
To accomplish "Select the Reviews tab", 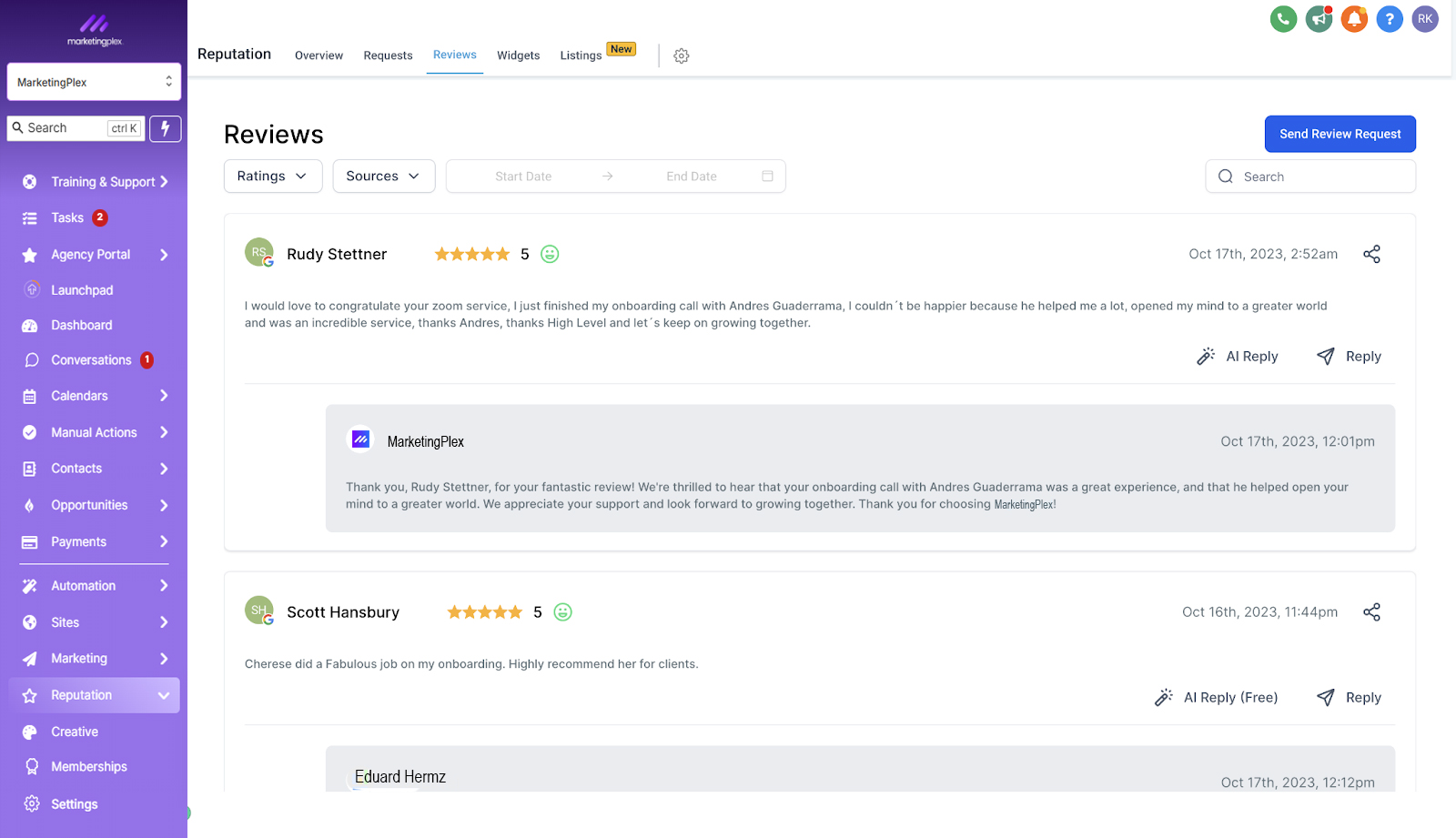I will tap(454, 55).
